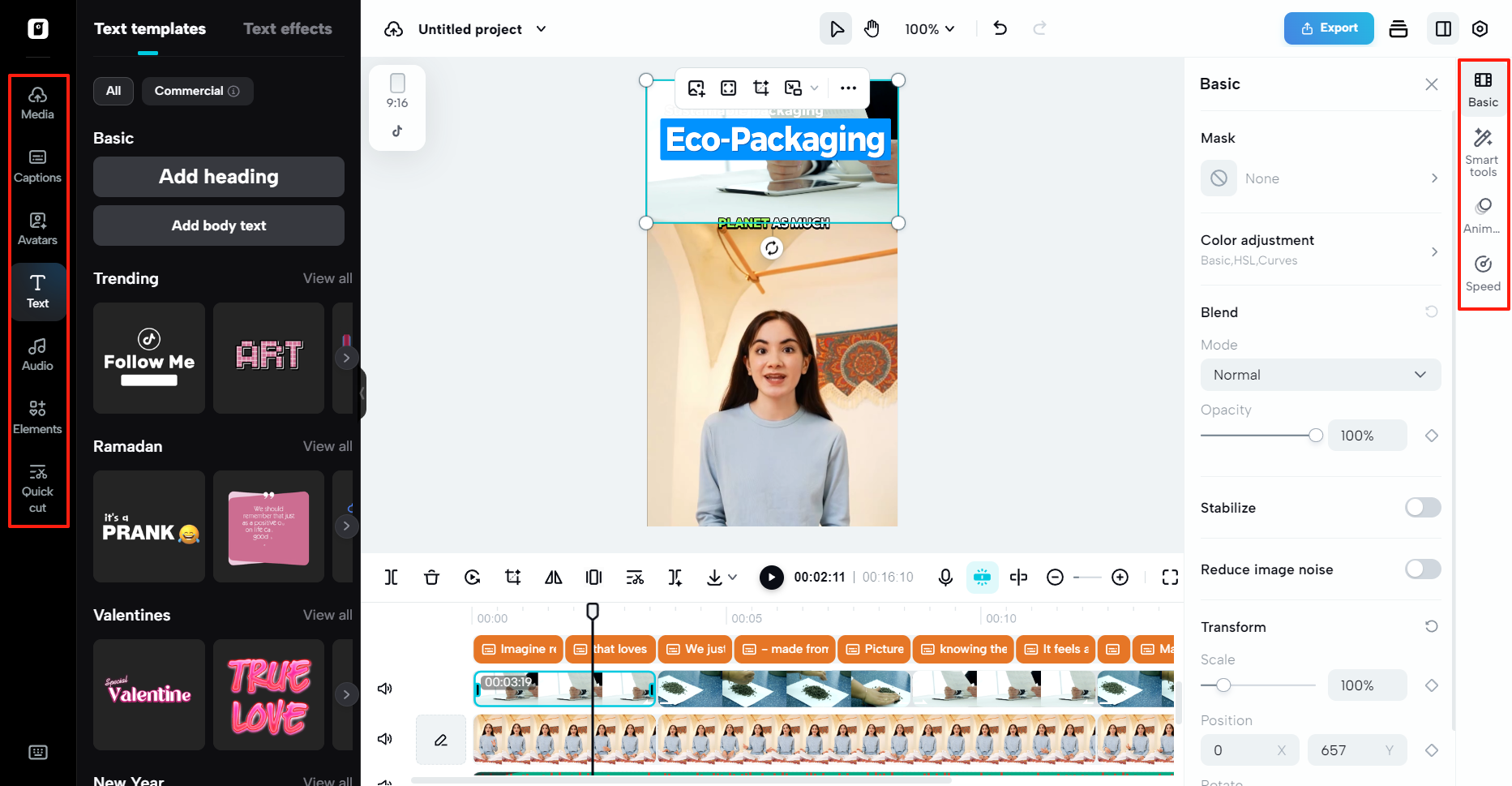Select the hand pan tool
Screen dimensions: 1512x786
pyautogui.click(x=872, y=29)
